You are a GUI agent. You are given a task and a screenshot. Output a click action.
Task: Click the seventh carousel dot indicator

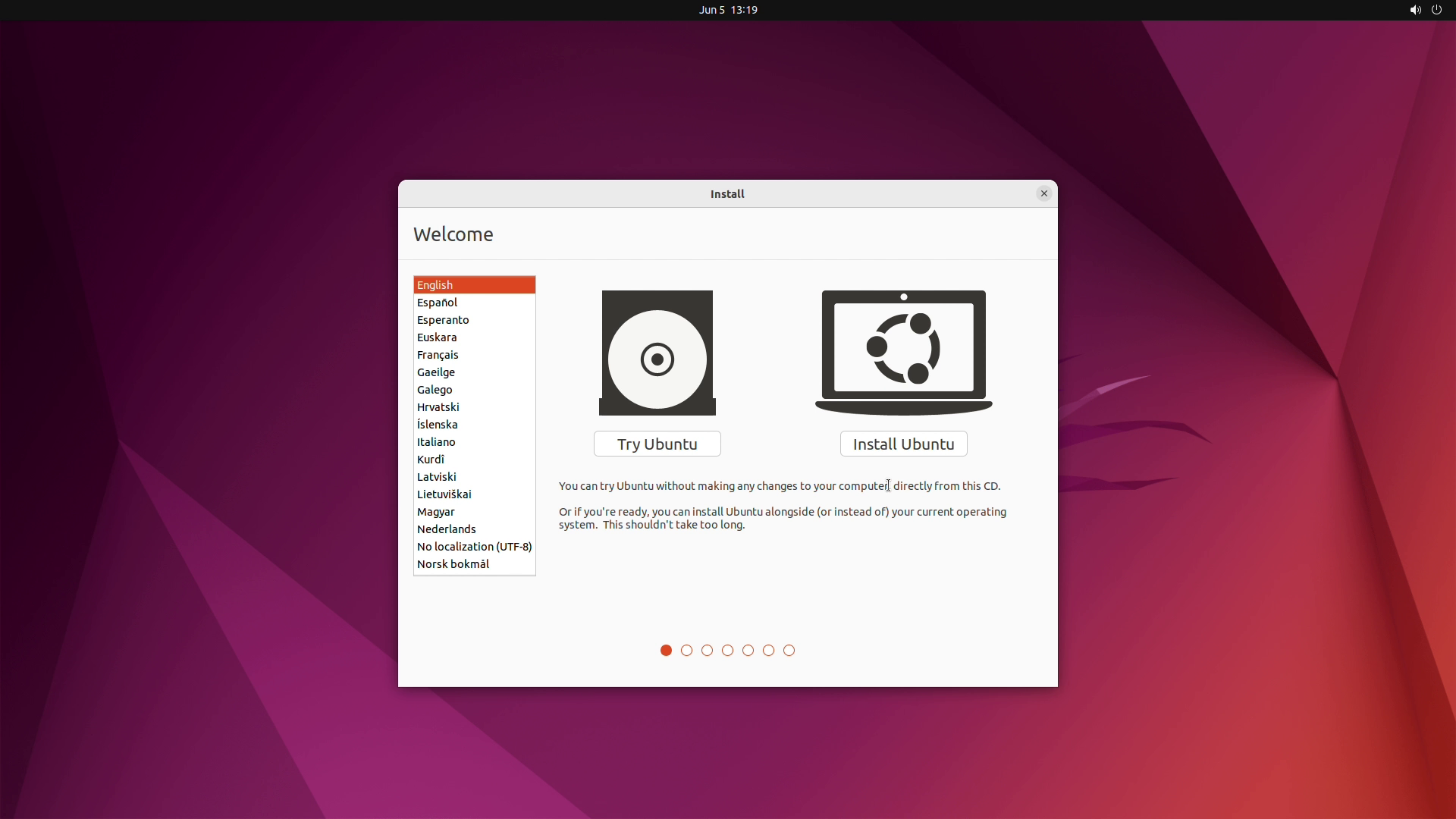coord(789,650)
